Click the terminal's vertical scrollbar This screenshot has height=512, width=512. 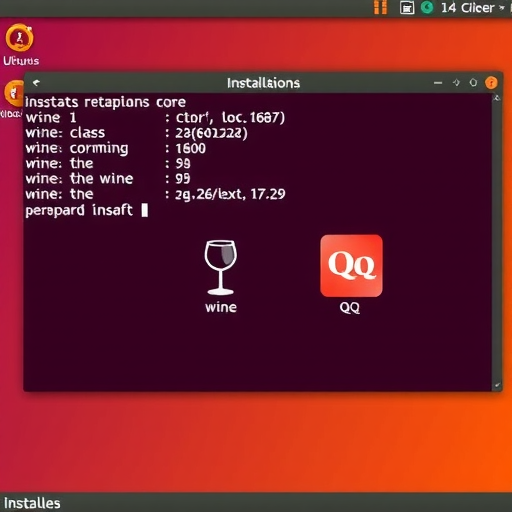click(497, 242)
